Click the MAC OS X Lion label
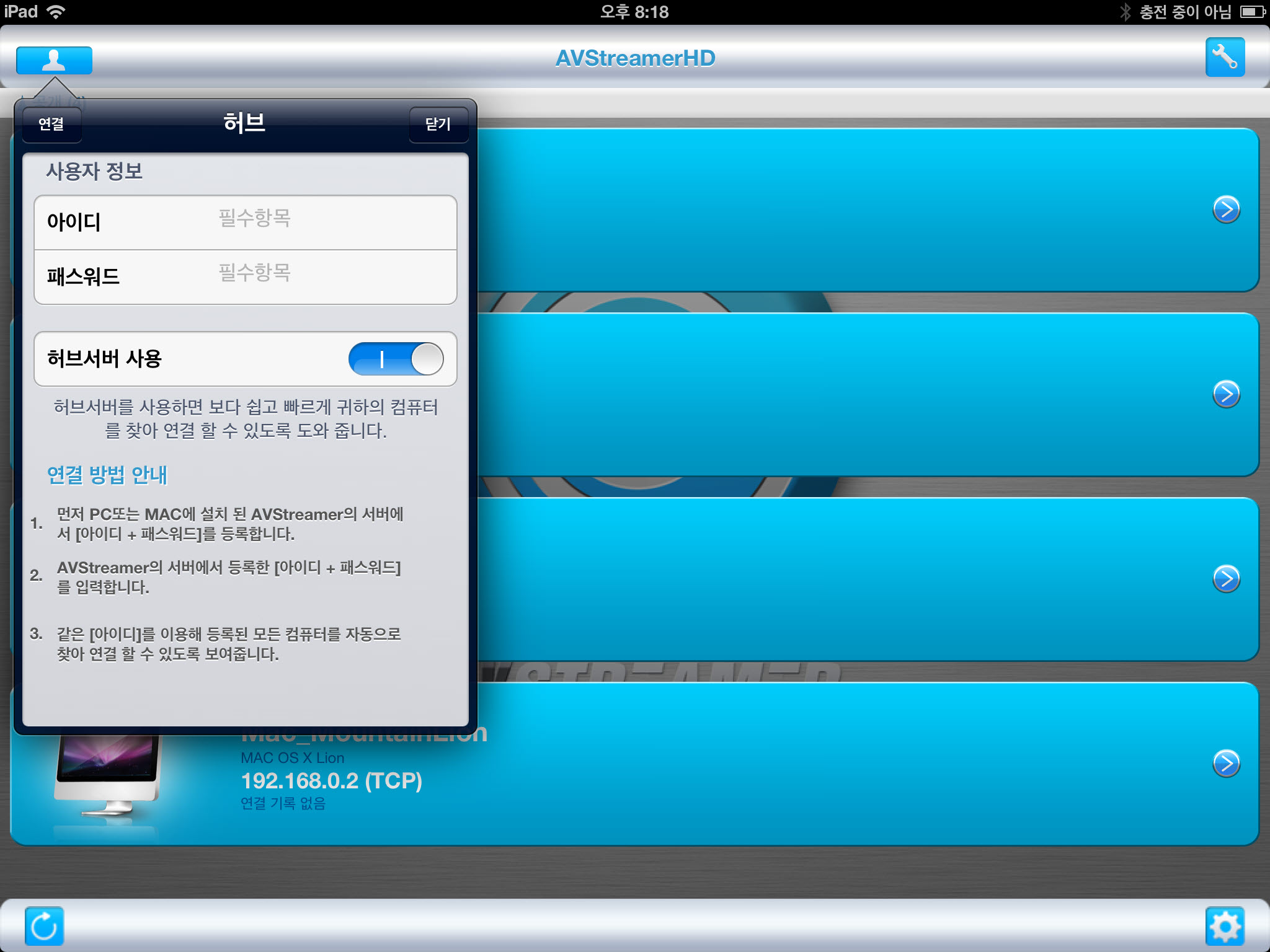 point(292,757)
